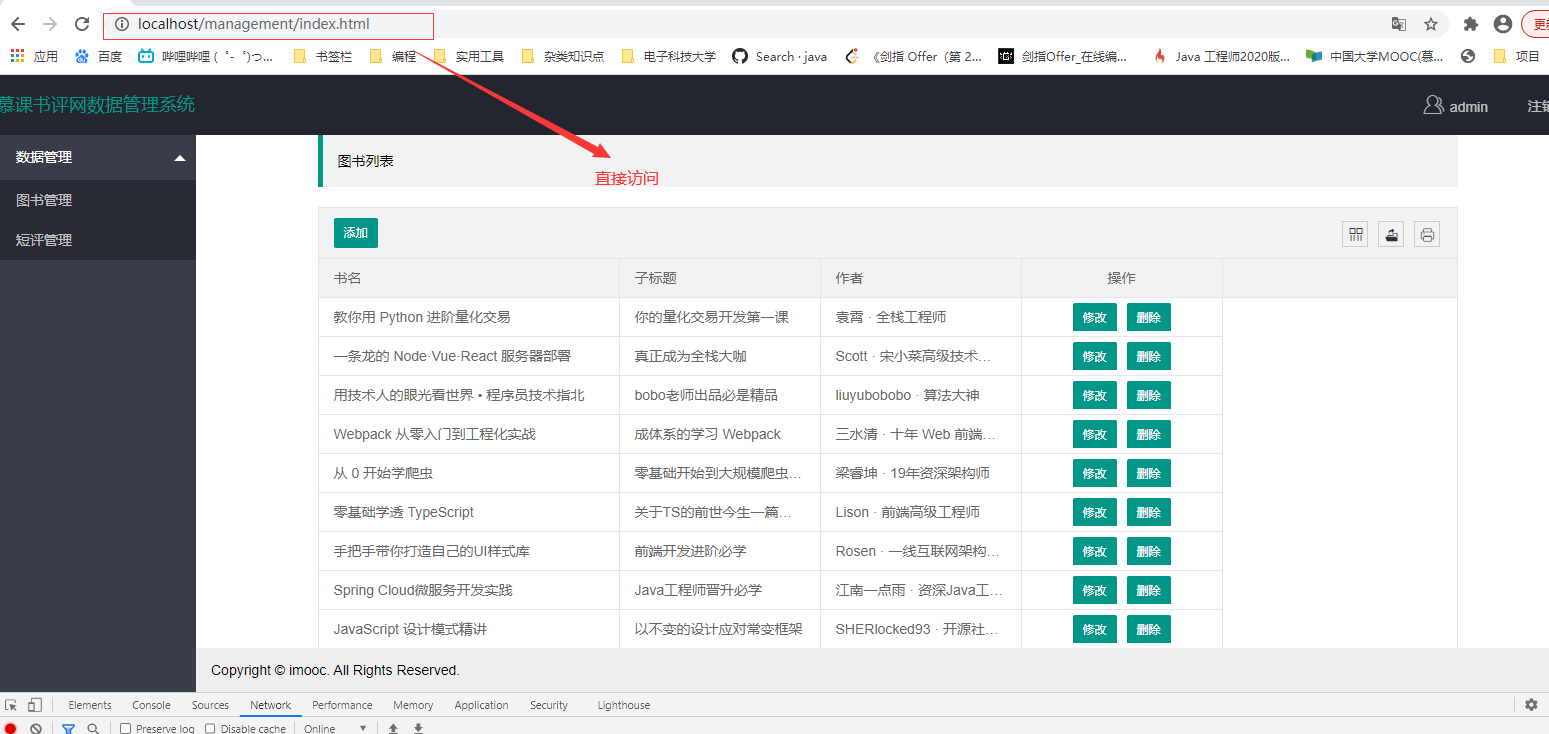Click the browser back arrow
The height and width of the screenshot is (734, 1549).
(18, 24)
